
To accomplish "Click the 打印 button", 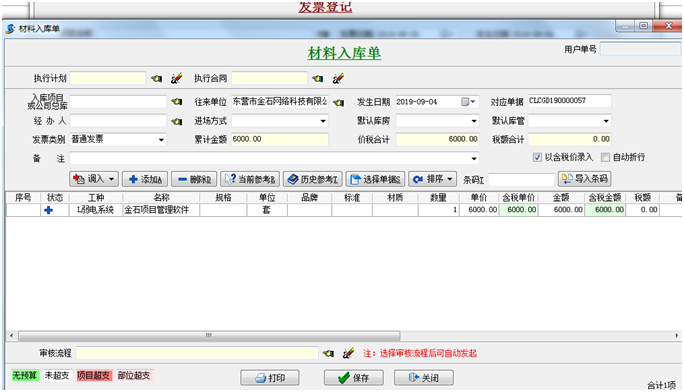I will (x=270, y=378).
